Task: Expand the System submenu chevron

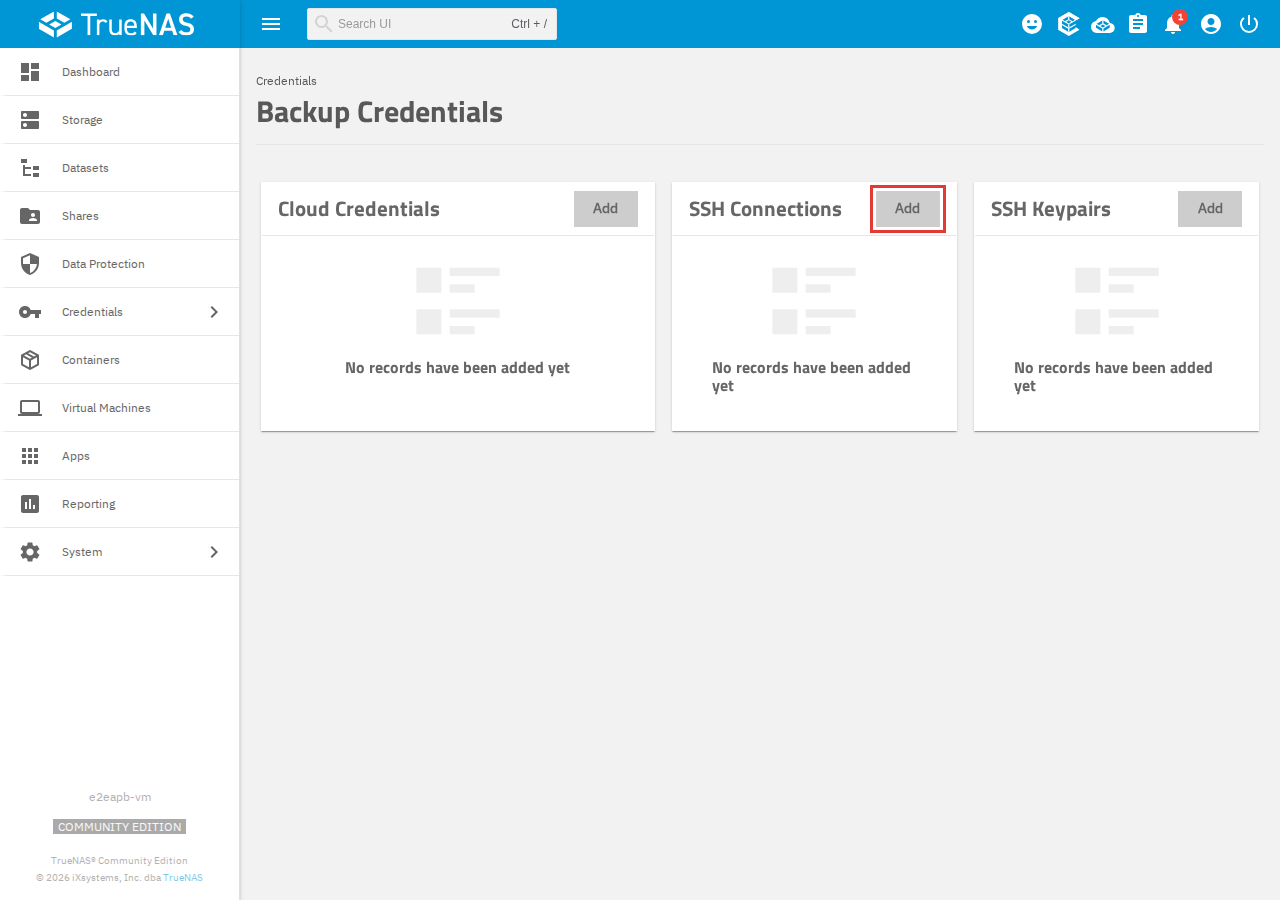Action: point(214,552)
